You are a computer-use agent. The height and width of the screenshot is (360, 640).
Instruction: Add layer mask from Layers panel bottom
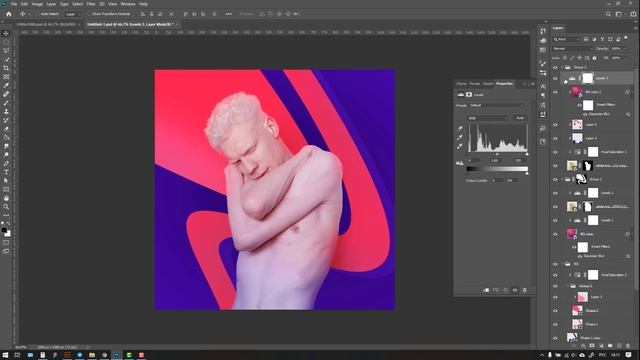pos(592,346)
